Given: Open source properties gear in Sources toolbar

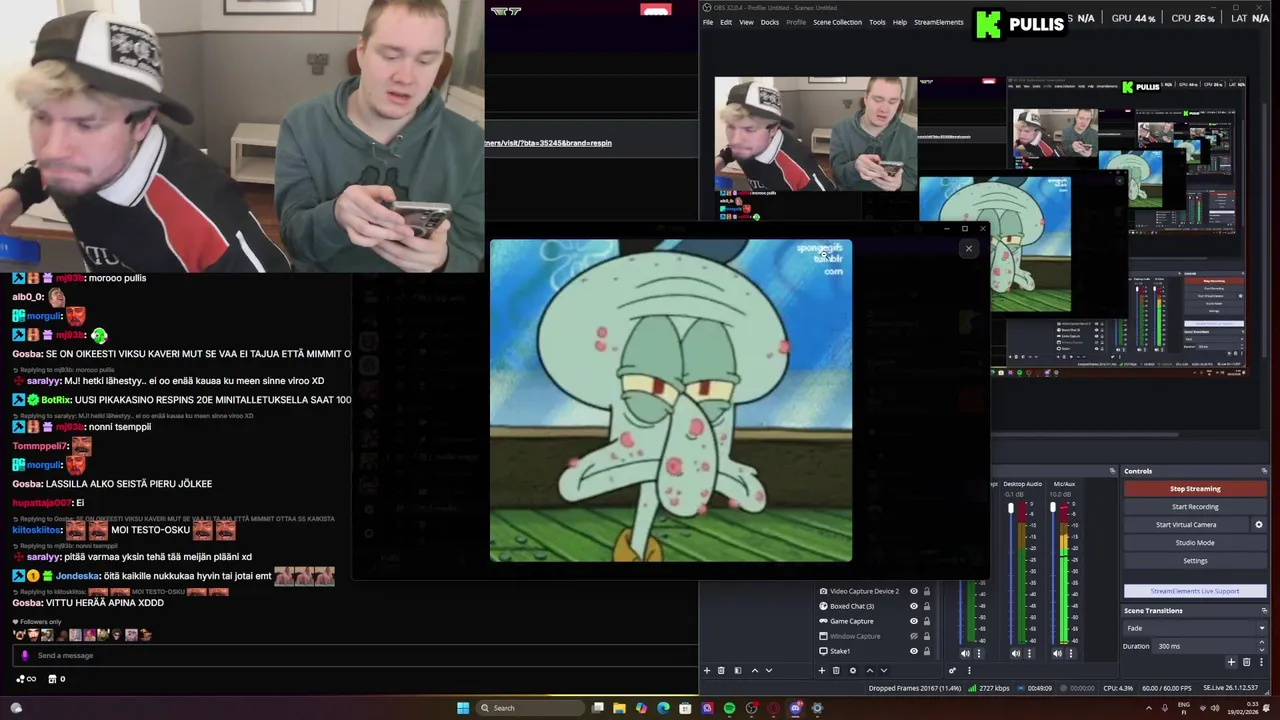Looking at the screenshot, I should pos(853,671).
